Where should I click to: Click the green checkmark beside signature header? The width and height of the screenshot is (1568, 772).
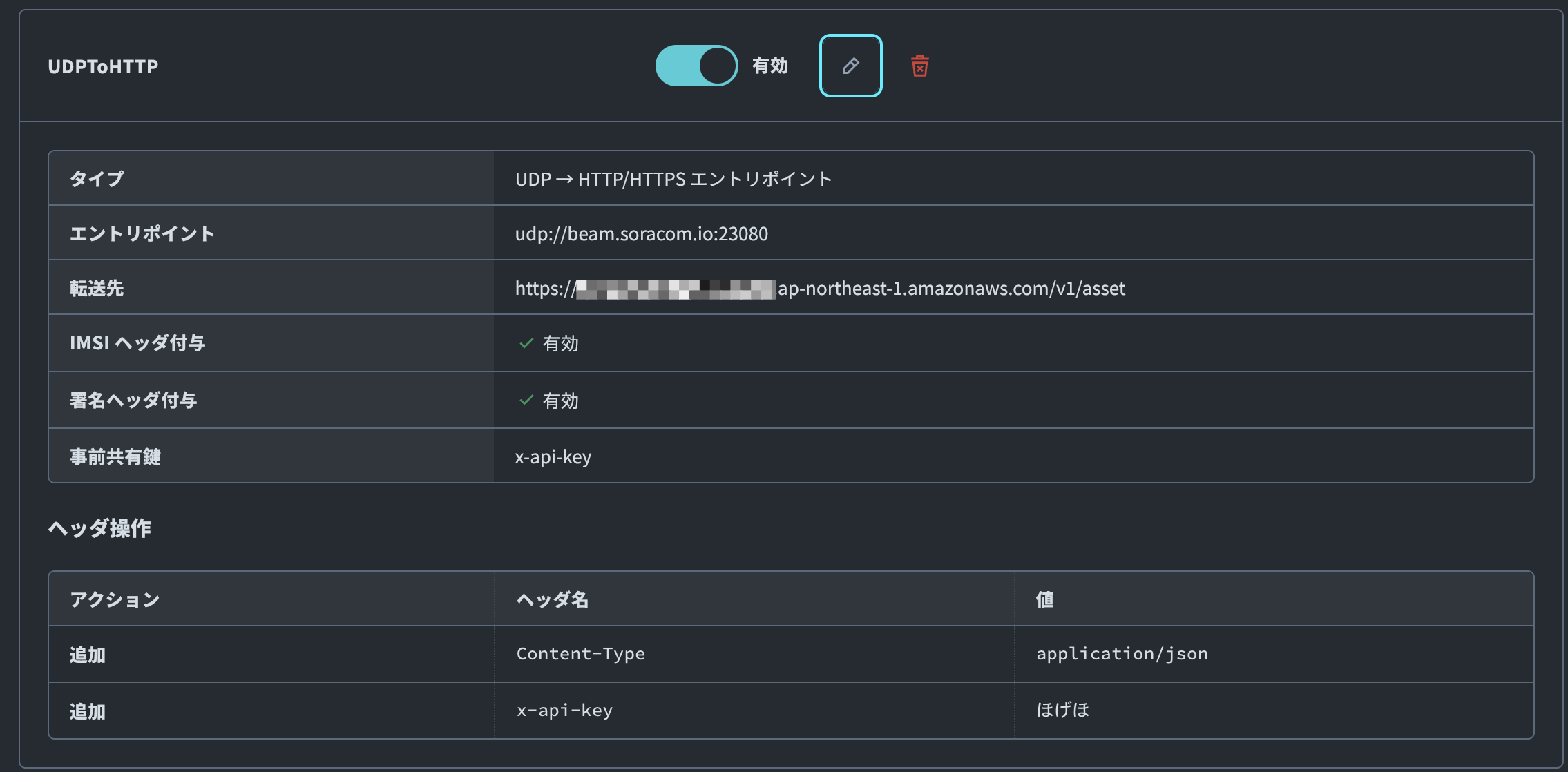click(526, 400)
